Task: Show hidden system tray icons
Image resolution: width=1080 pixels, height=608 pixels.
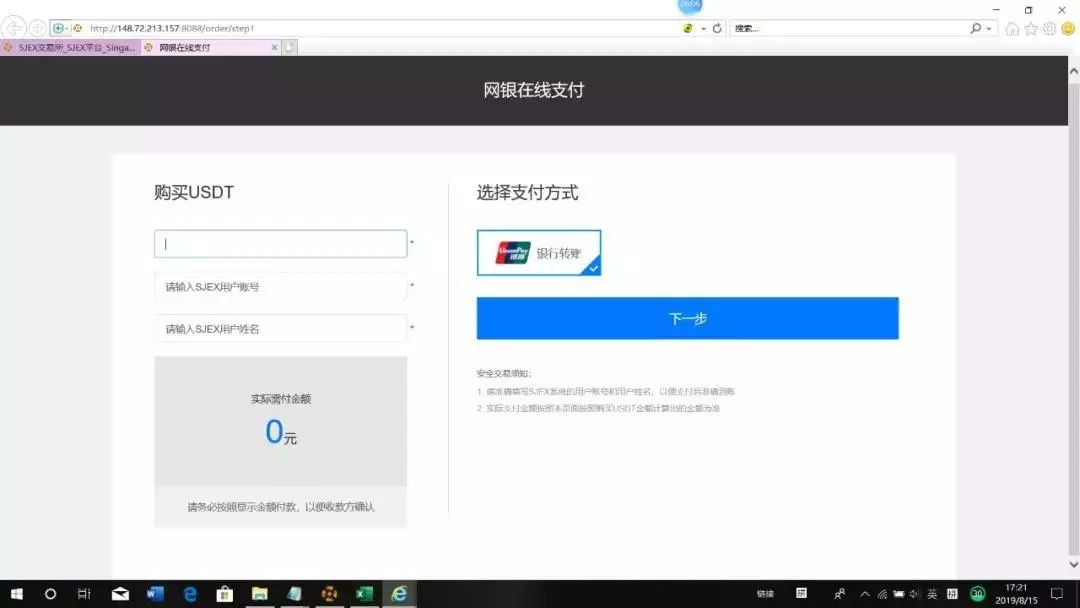Action: (865, 594)
